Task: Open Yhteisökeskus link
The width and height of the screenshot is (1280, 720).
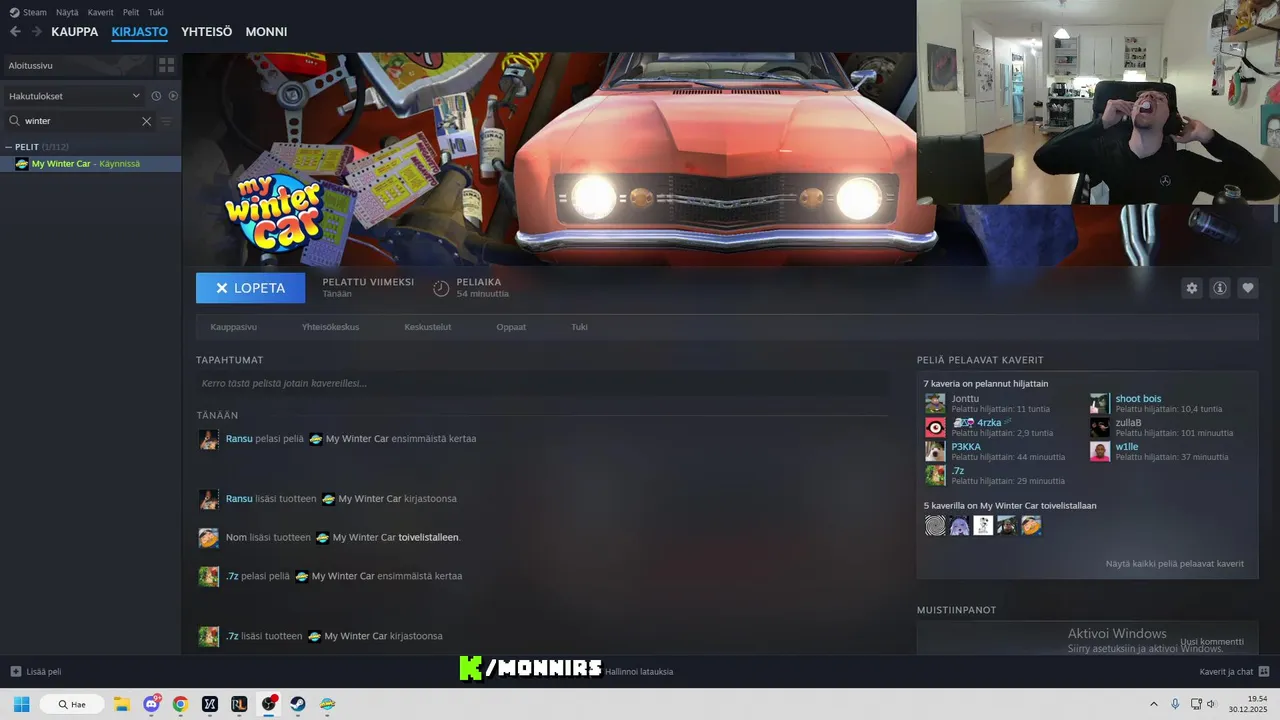Action: coord(330,327)
